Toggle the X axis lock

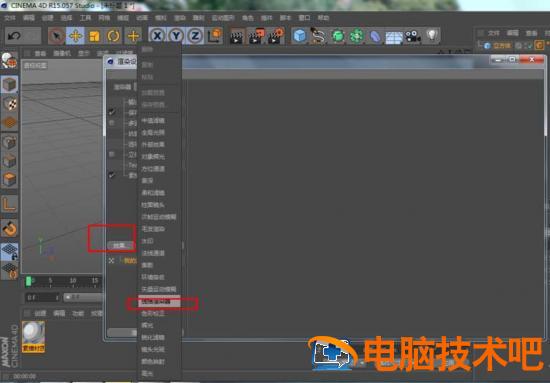coord(157,36)
